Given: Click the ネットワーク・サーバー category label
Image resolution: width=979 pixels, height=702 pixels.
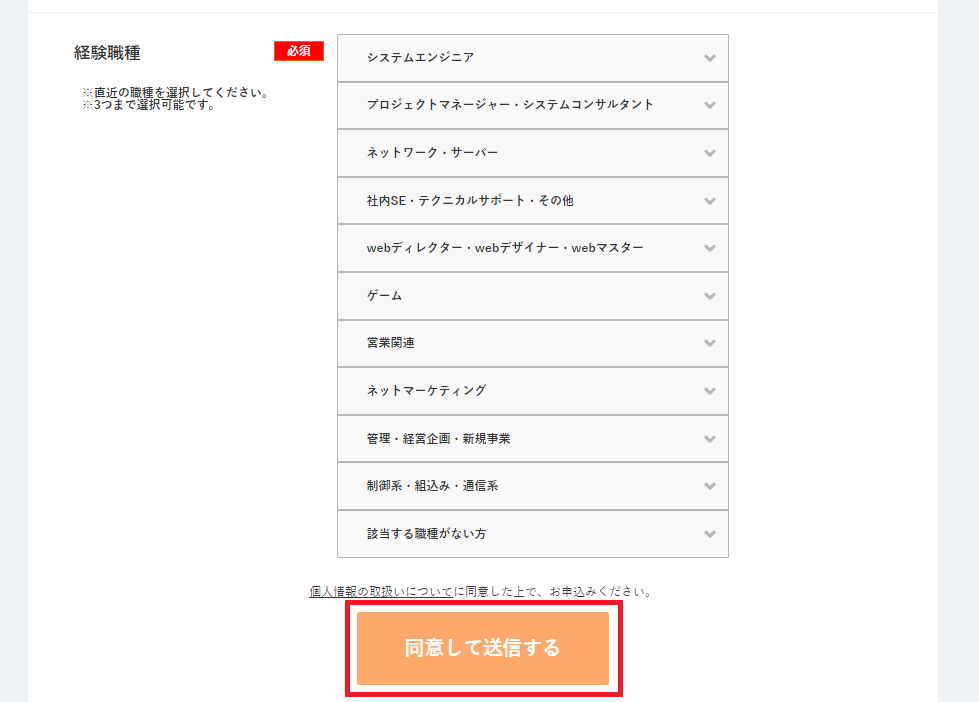Looking at the screenshot, I should [x=432, y=153].
